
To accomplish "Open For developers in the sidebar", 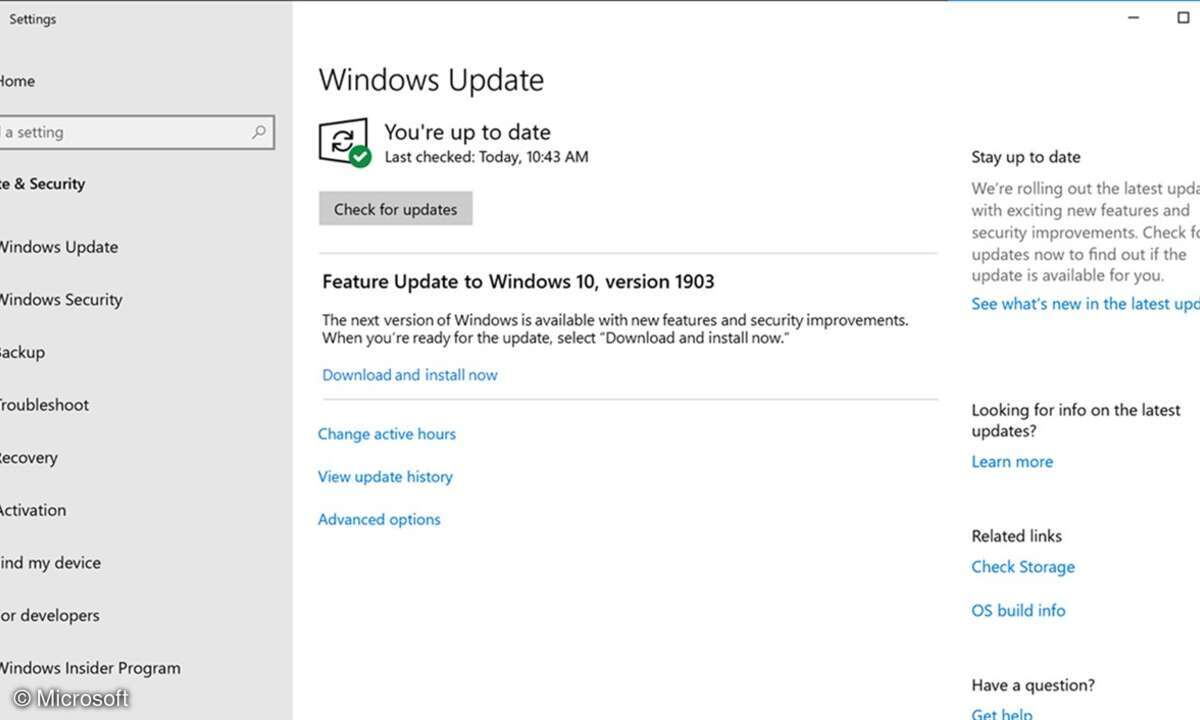I will (50, 616).
